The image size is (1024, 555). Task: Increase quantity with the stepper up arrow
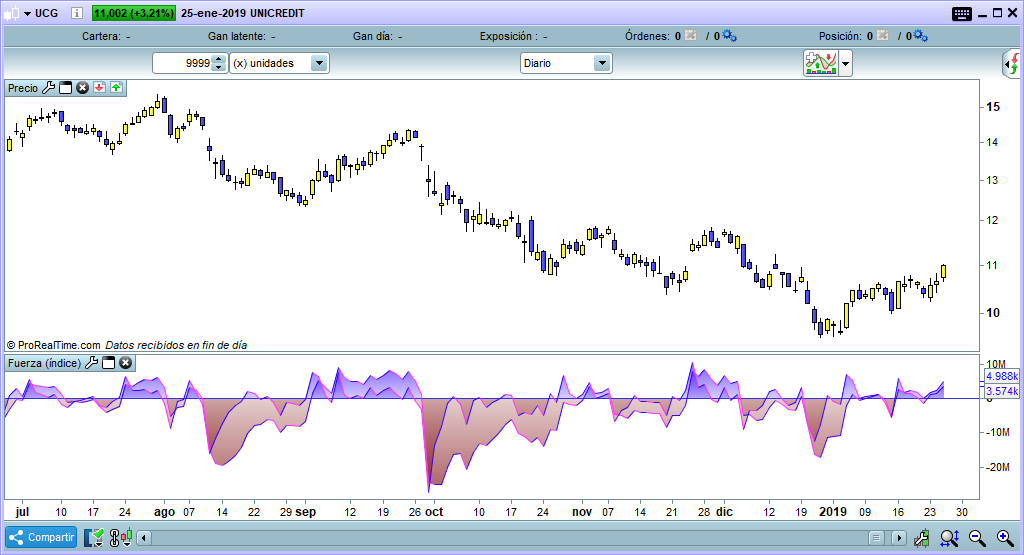tap(219, 58)
